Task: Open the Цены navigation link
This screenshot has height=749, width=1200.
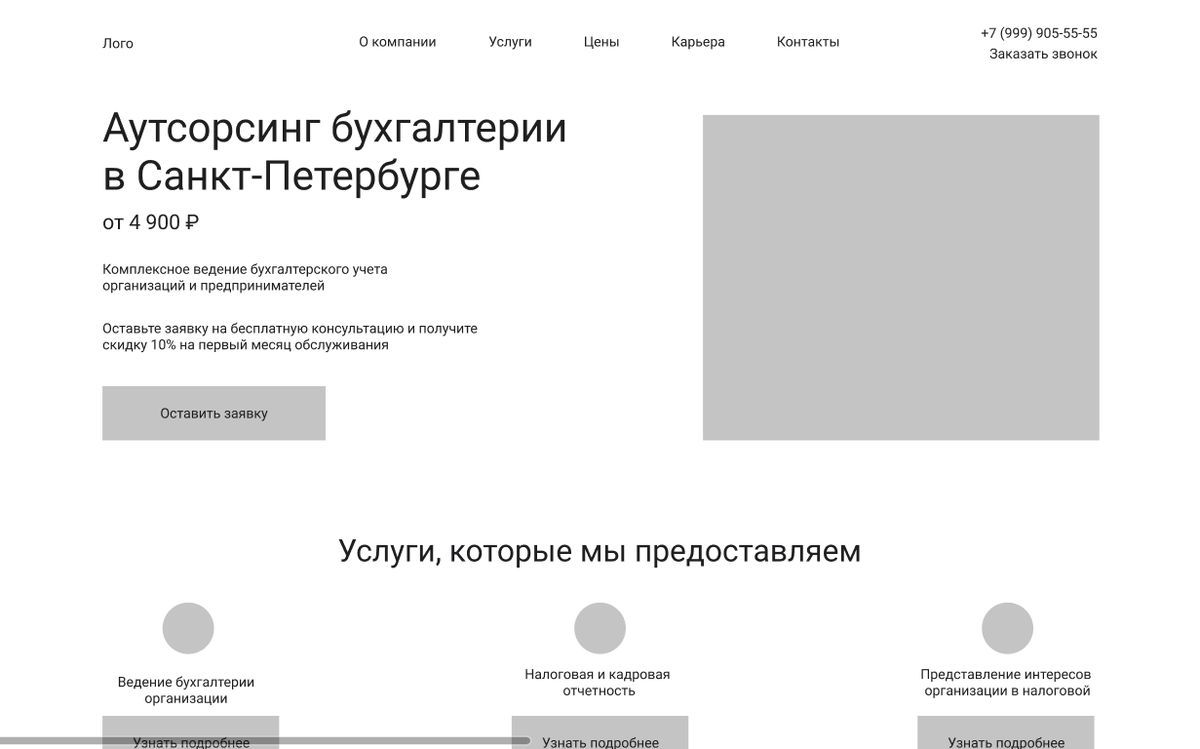Action: tap(601, 42)
